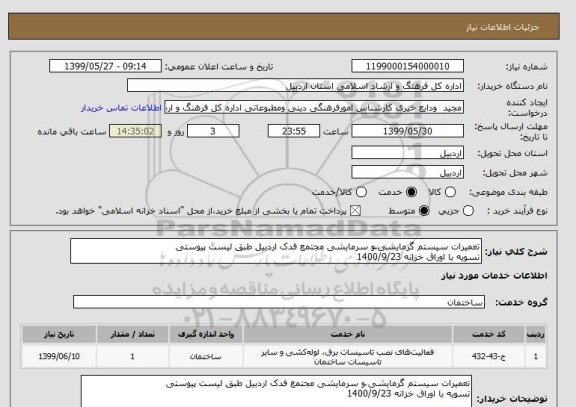Click the buyer organization name field
The image size is (576, 407).
click(x=295, y=86)
